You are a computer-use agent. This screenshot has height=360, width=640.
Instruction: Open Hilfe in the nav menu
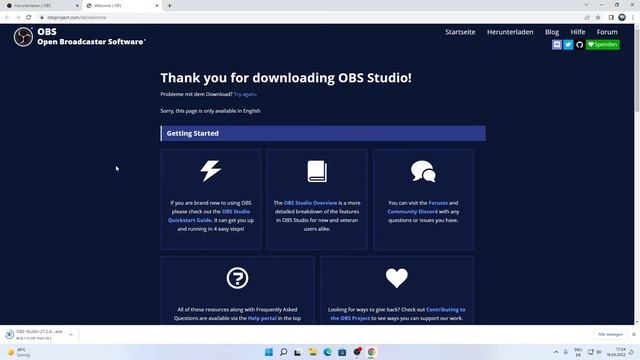[x=578, y=32]
